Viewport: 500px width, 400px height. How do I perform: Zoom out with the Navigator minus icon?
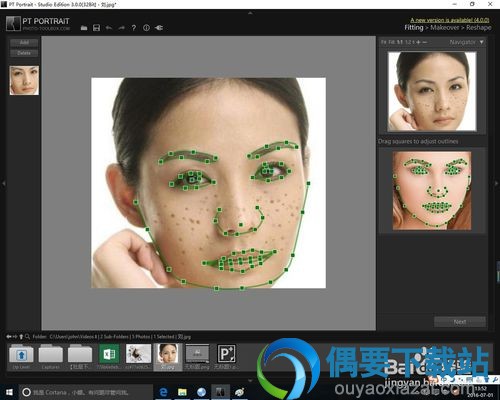(x=424, y=42)
